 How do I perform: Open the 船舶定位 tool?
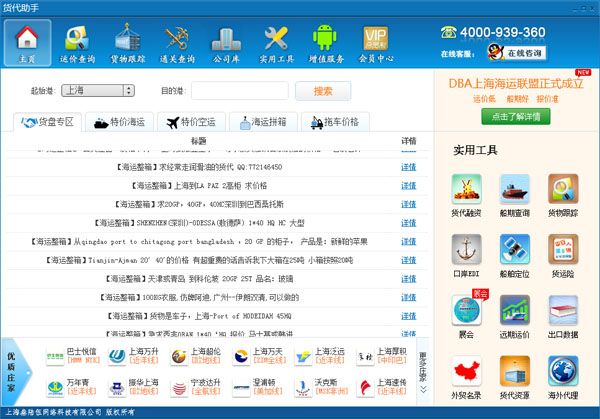tap(515, 253)
